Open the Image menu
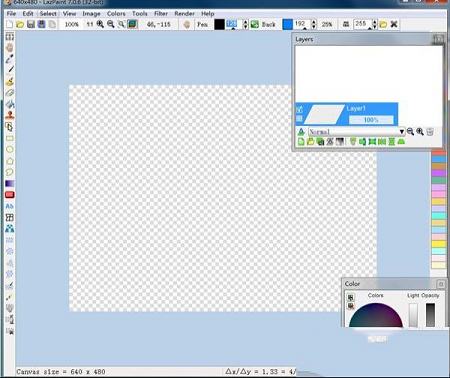The height and width of the screenshot is (378, 450). pyautogui.click(x=91, y=14)
